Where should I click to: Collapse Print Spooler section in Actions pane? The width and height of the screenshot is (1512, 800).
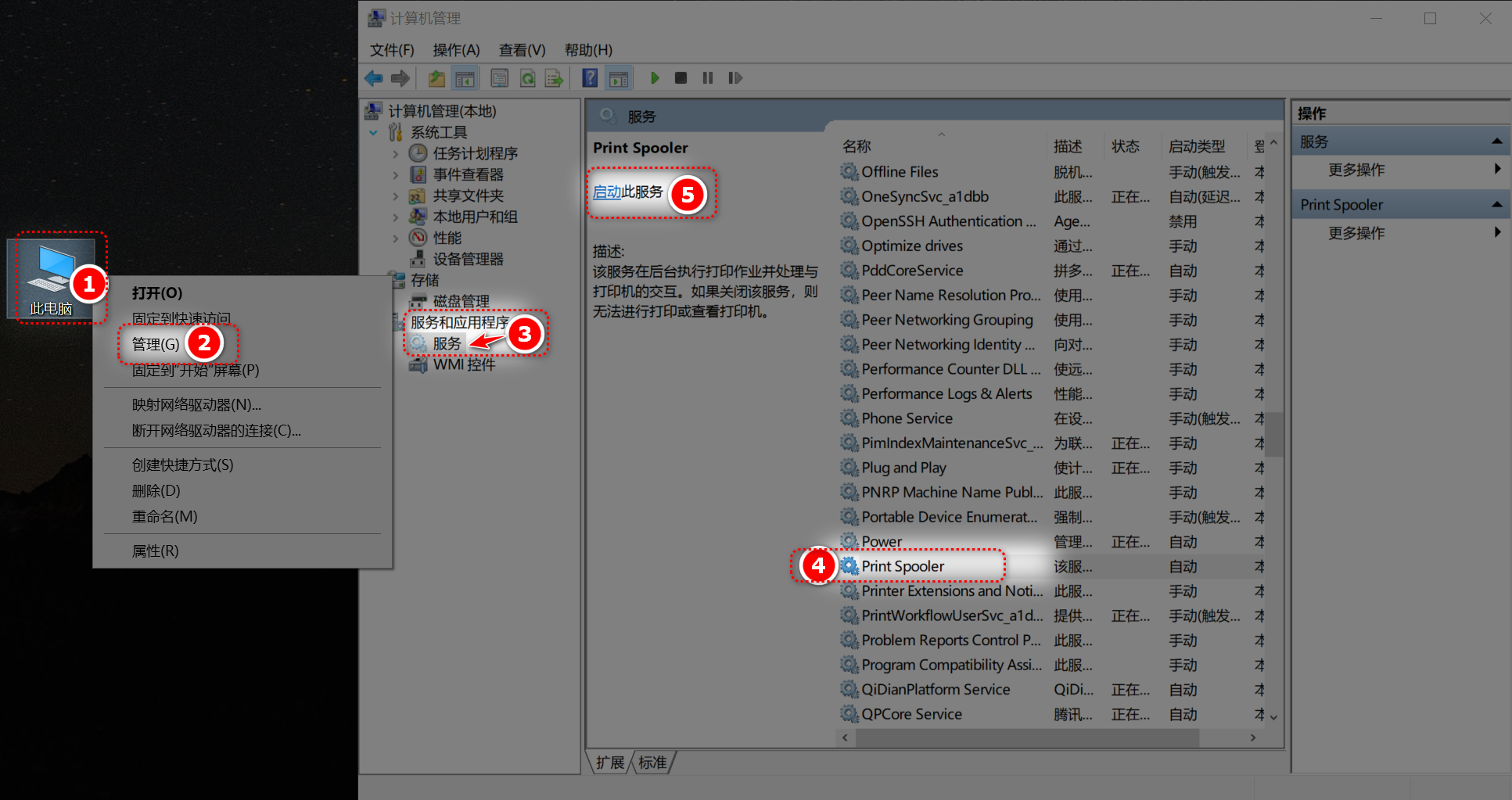point(1496,205)
